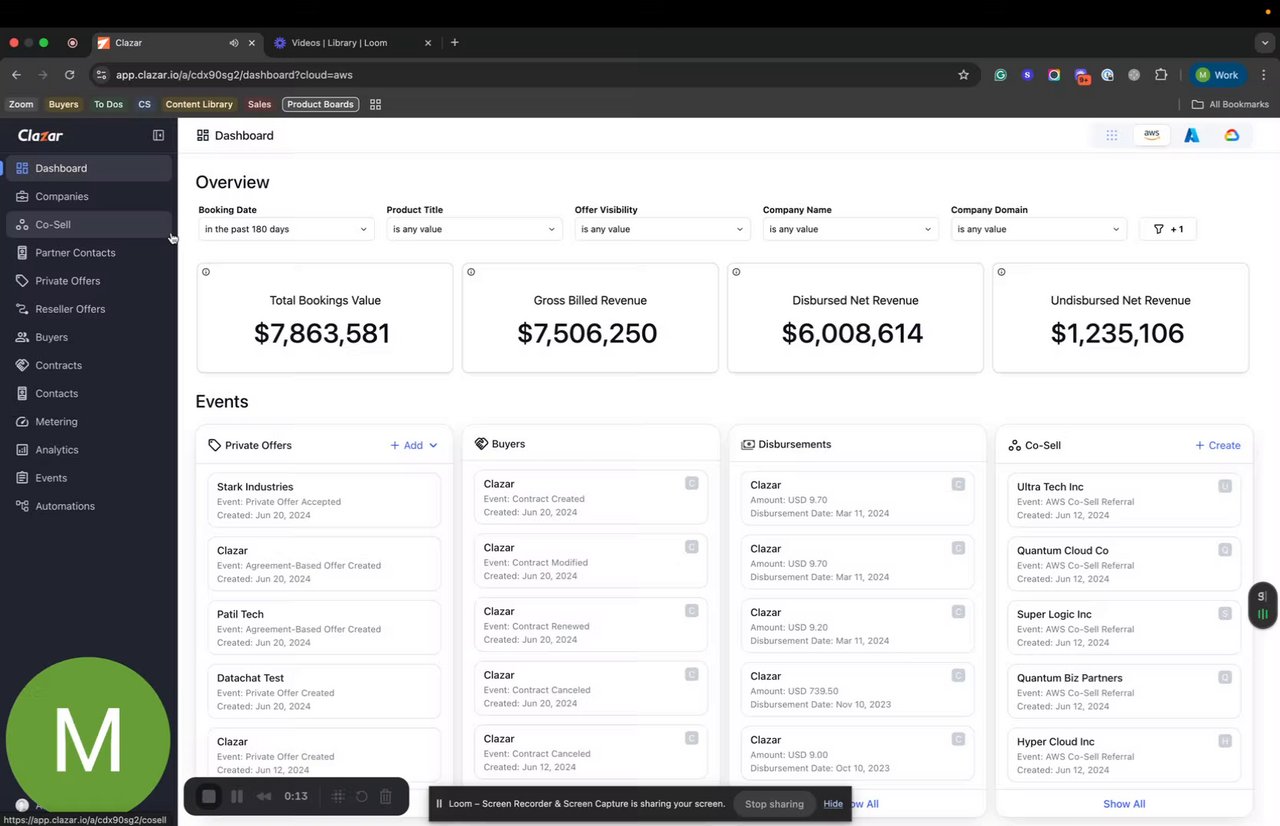
Task: Click the Metering sidebar icon
Action: 22,421
